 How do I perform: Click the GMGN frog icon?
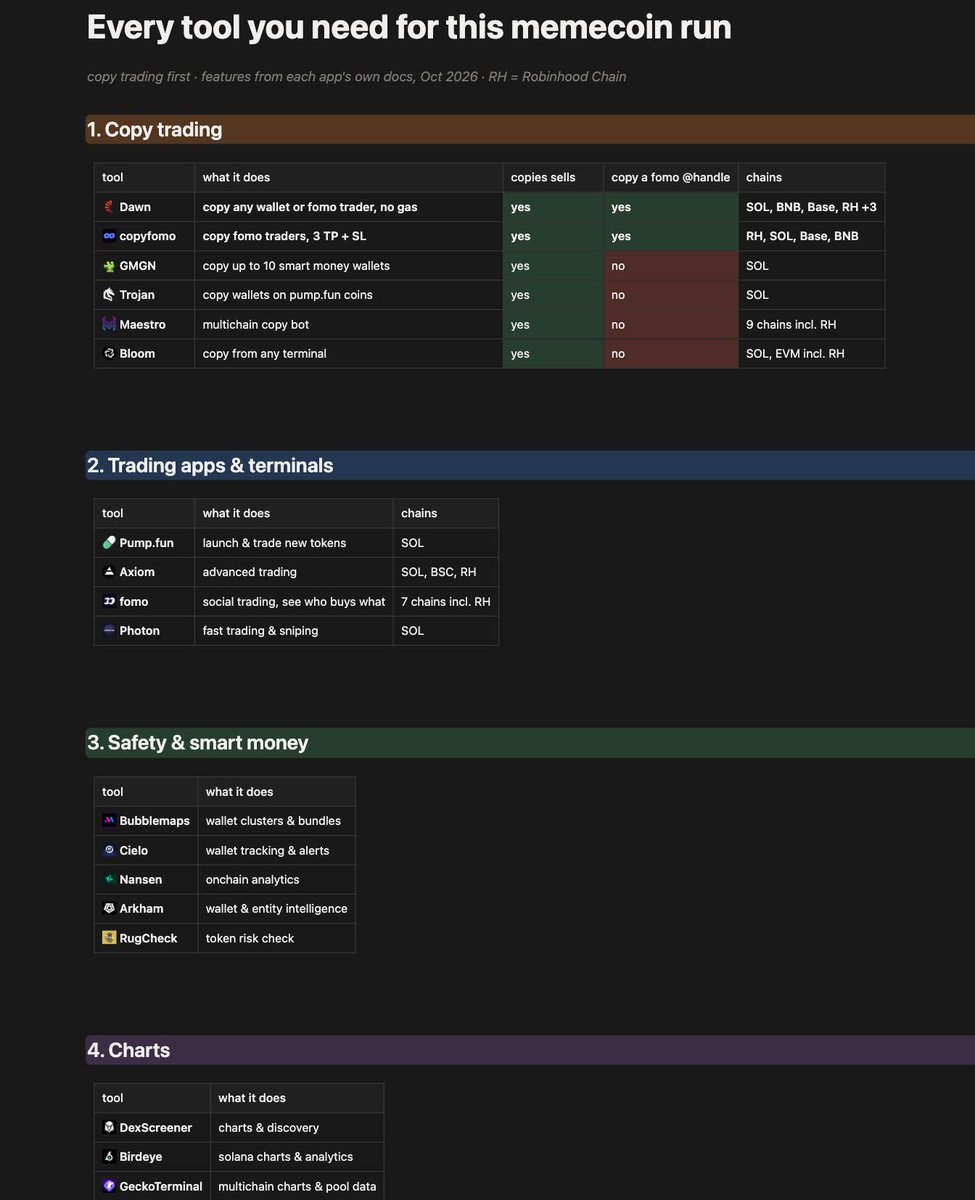(x=109, y=266)
